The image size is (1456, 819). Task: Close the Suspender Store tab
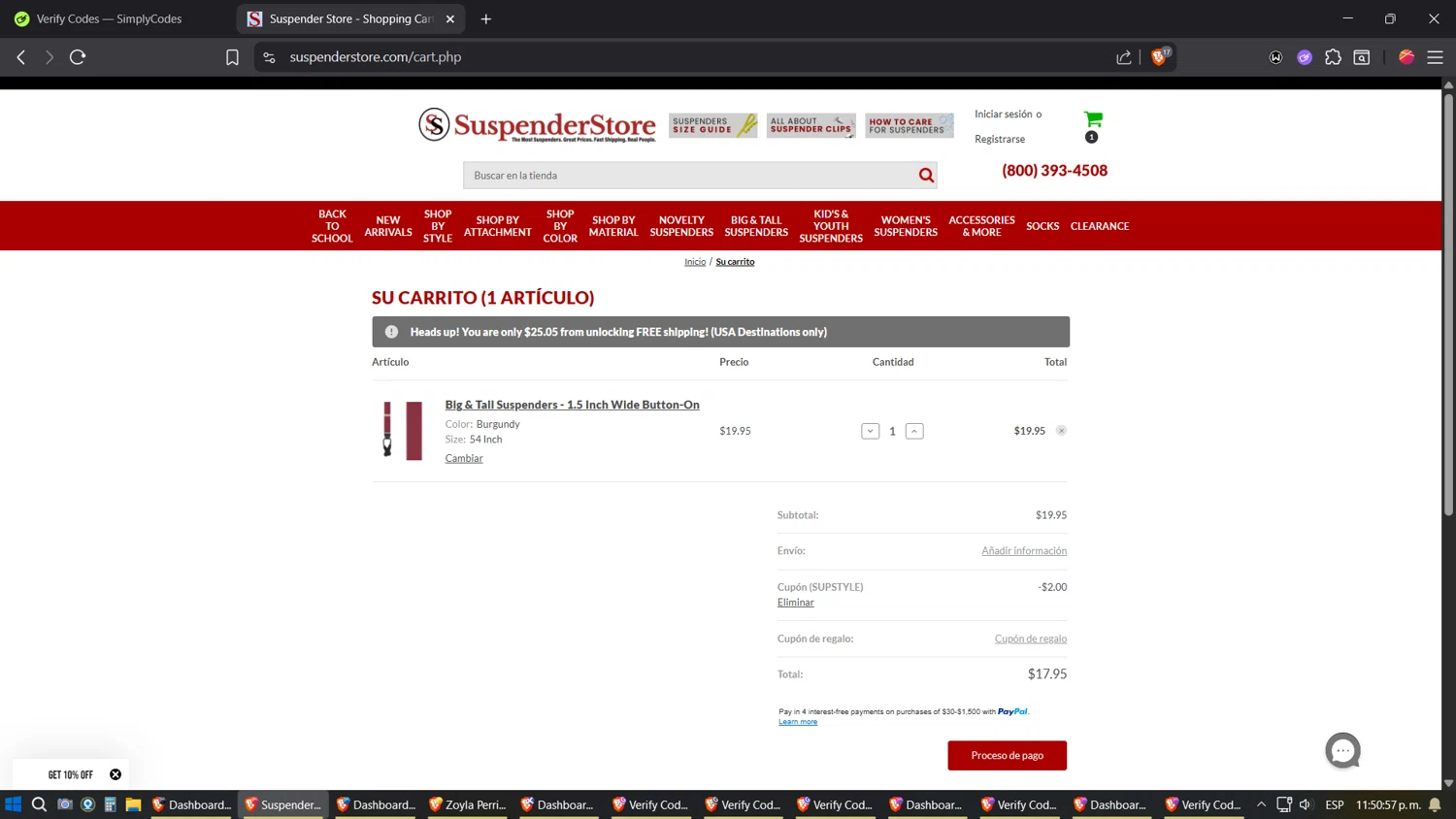point(450,18)
